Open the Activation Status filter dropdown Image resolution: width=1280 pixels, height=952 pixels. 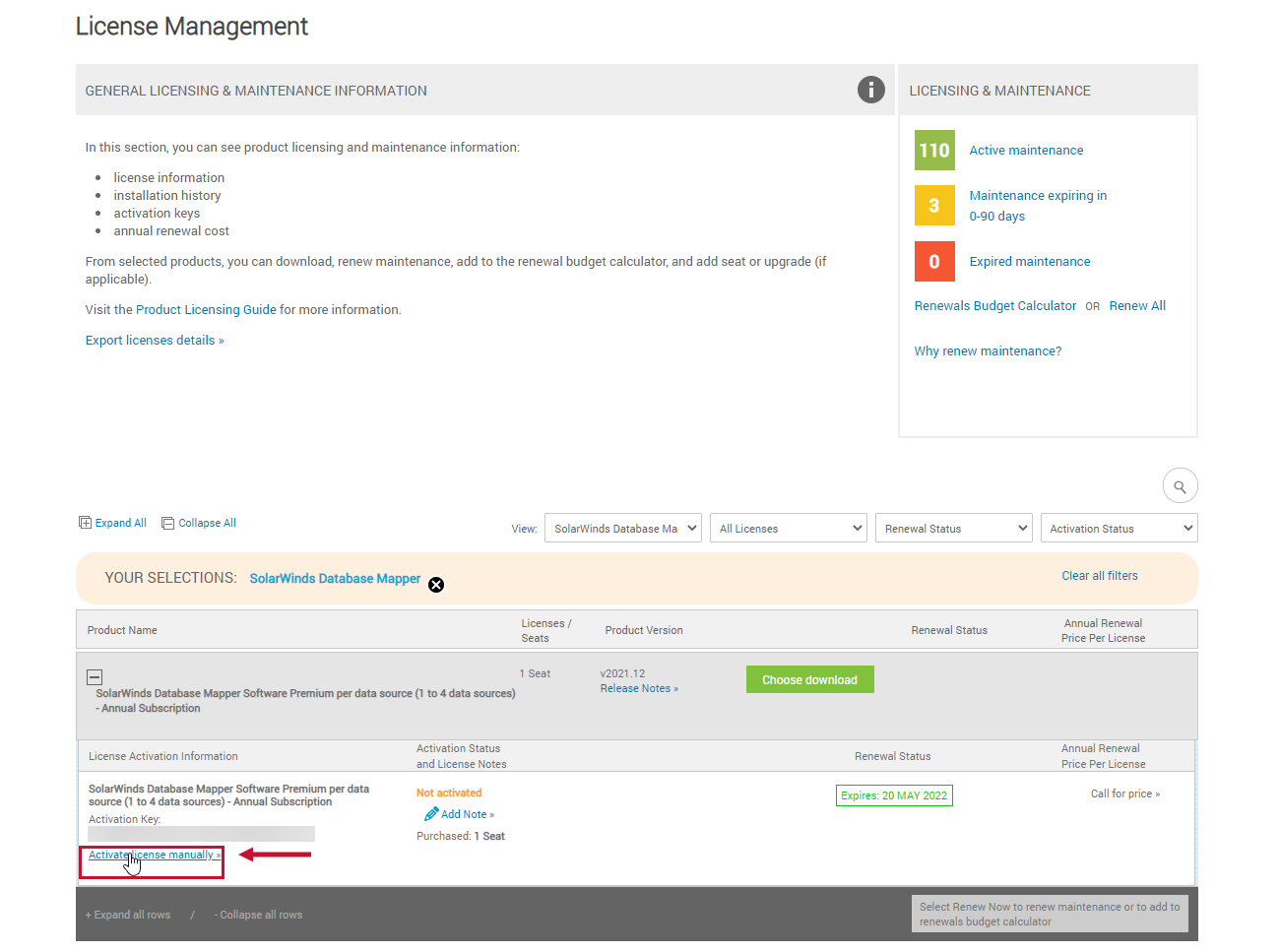[1120, 528]
